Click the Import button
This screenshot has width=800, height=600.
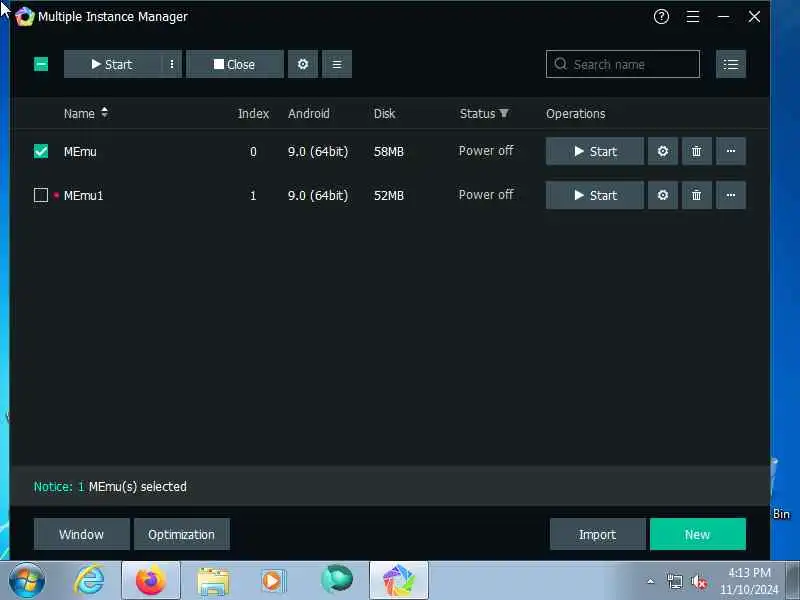597,534
